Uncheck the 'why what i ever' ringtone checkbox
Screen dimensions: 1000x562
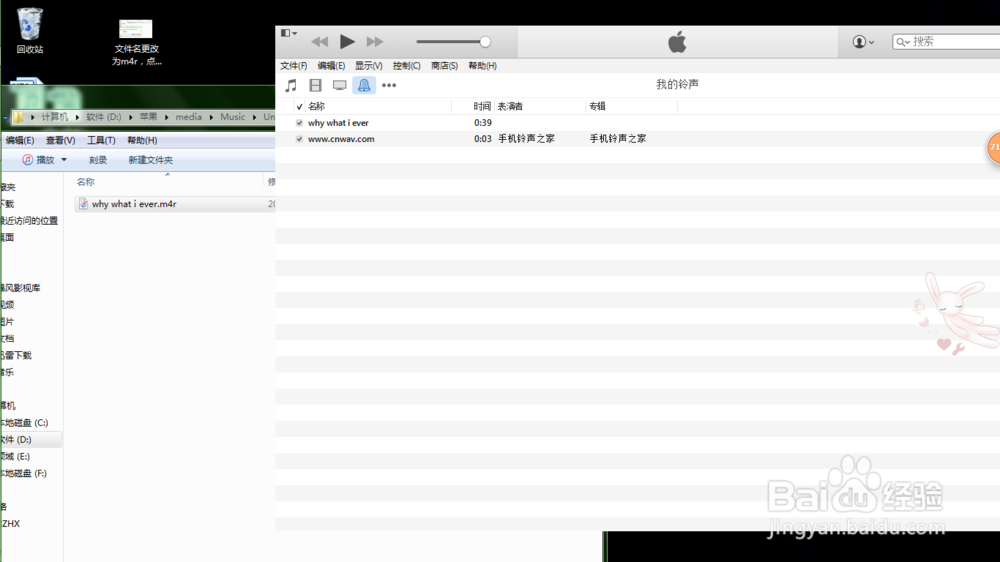pyautogui.click(x=299, y=123)
